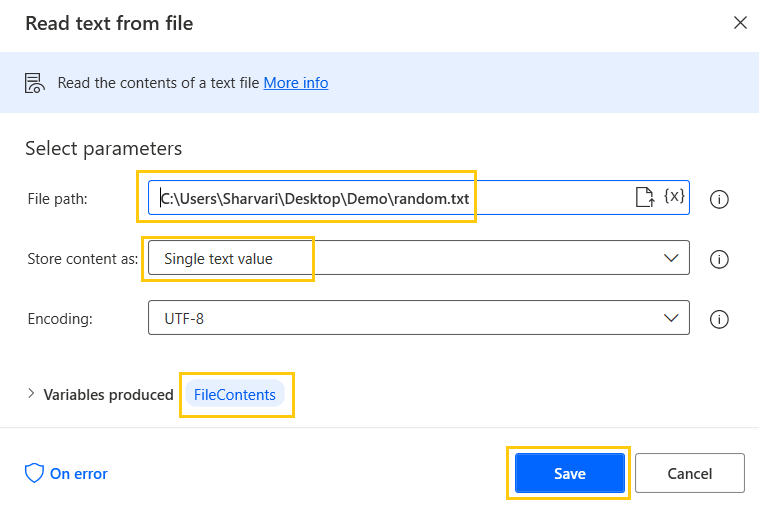Expand the Variables produced section
The width and height of the screenshot is (759, 507).
(x=31, y=394)
